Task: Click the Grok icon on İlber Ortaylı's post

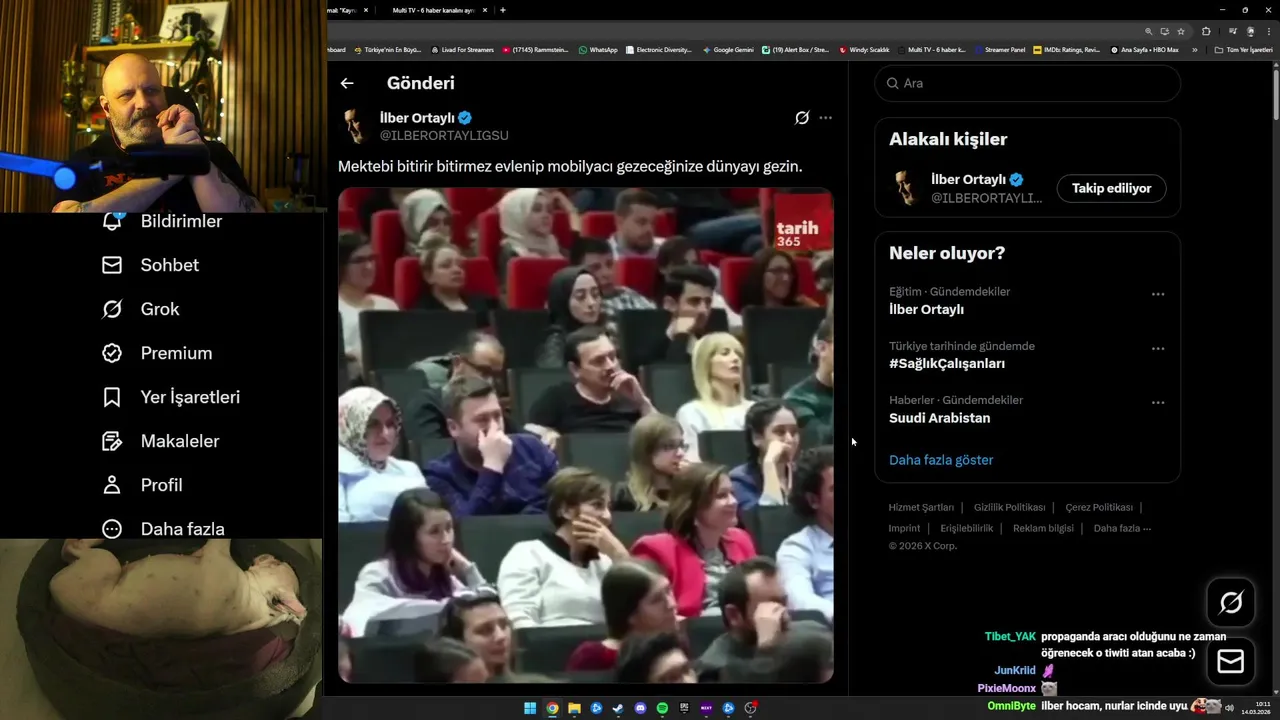Action: pyautogui.click(x=802, y=118)
